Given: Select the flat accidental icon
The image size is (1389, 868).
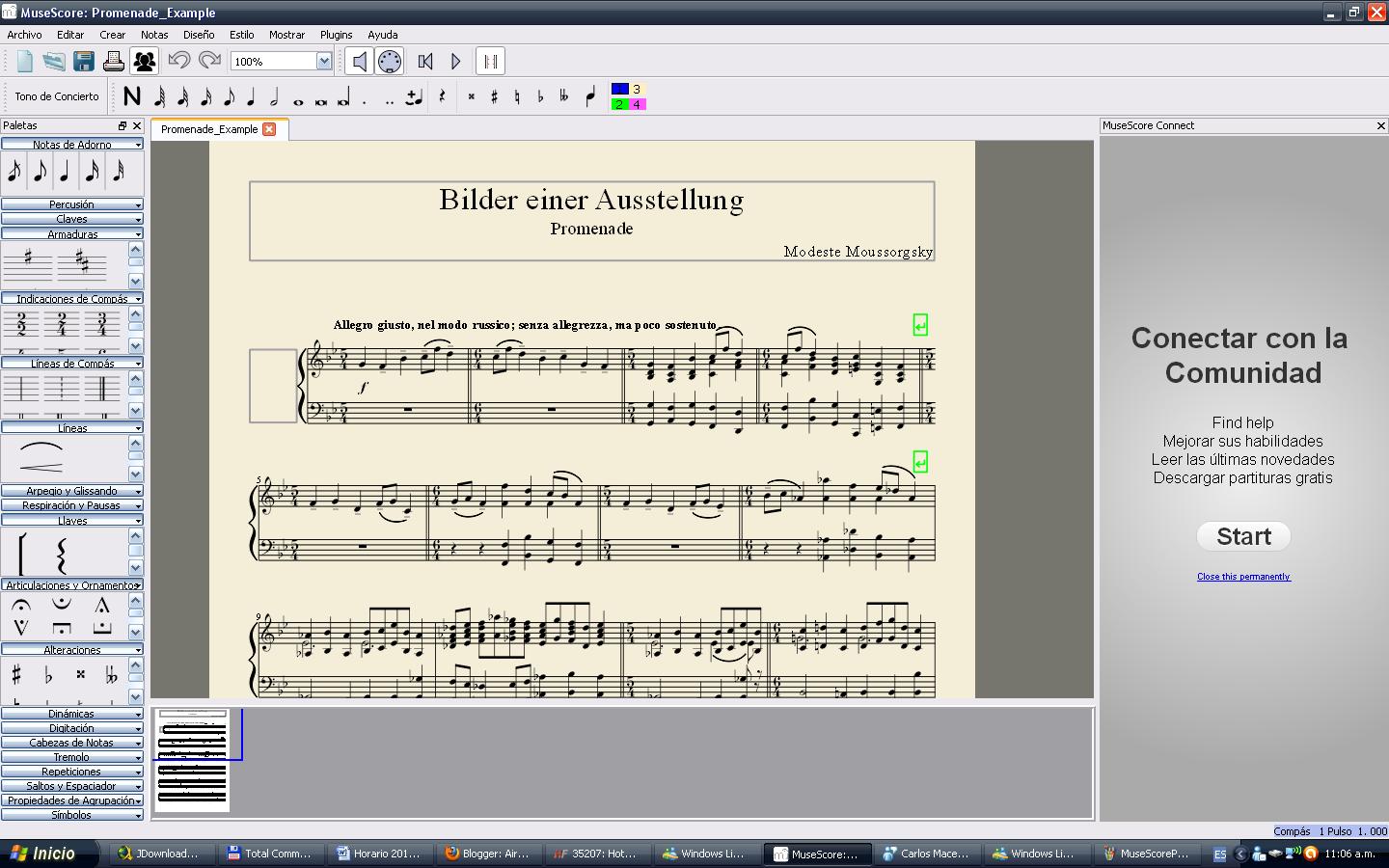Looking at the screenshot, I should [x=540, y=96].
